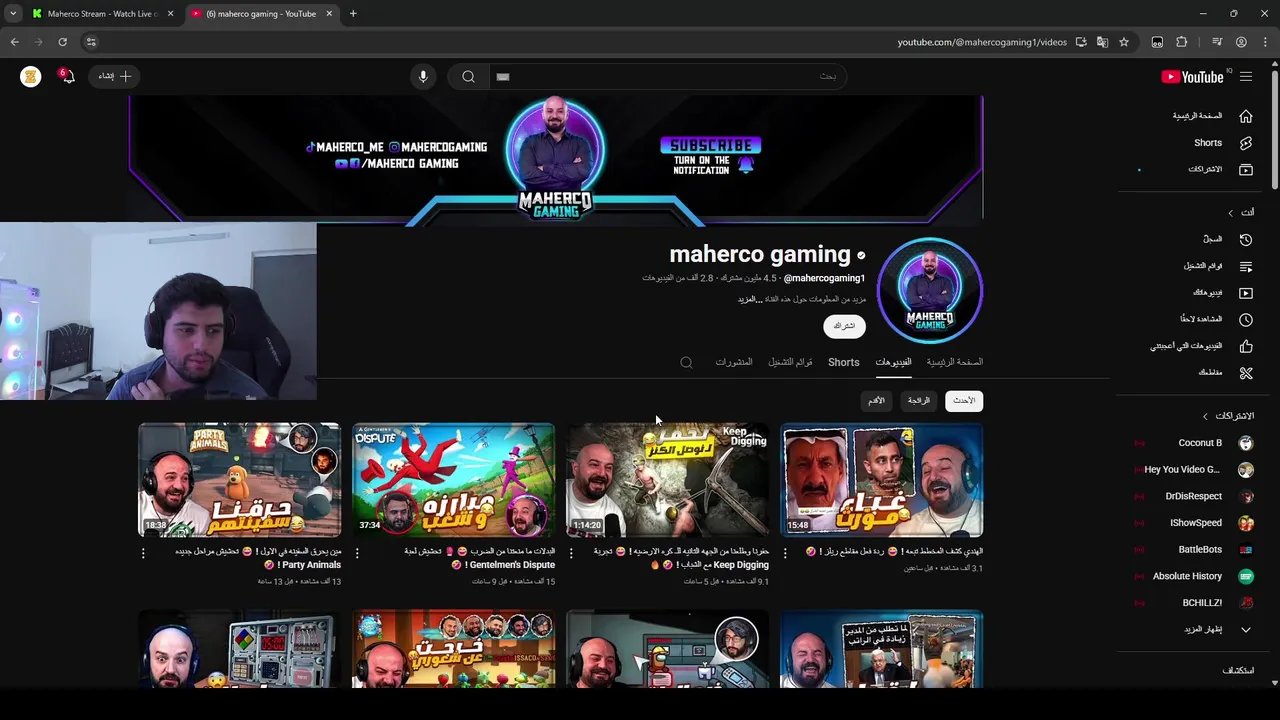Open IShowSpeed subscription channel
Image resolution: width=1280 pixels, height=720 pixels.
[1196, 523]
